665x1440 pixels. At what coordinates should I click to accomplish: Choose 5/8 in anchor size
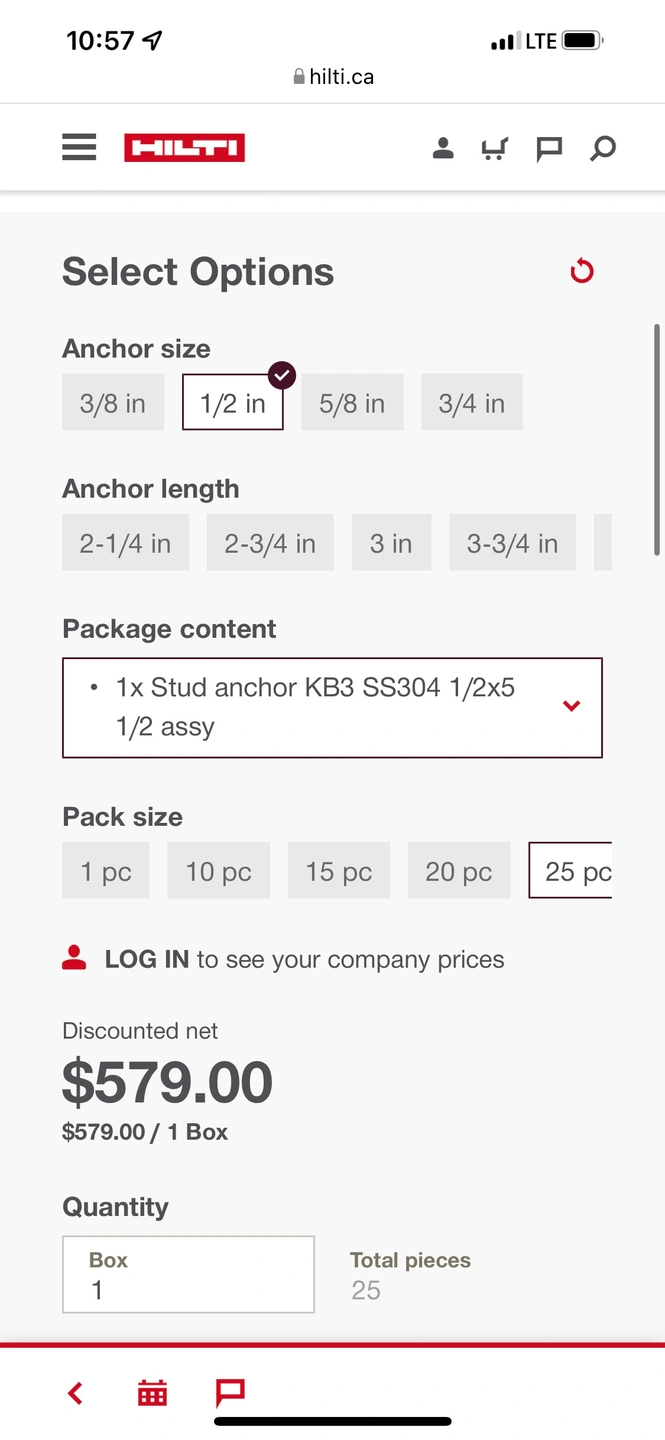(x=352, y=403)
